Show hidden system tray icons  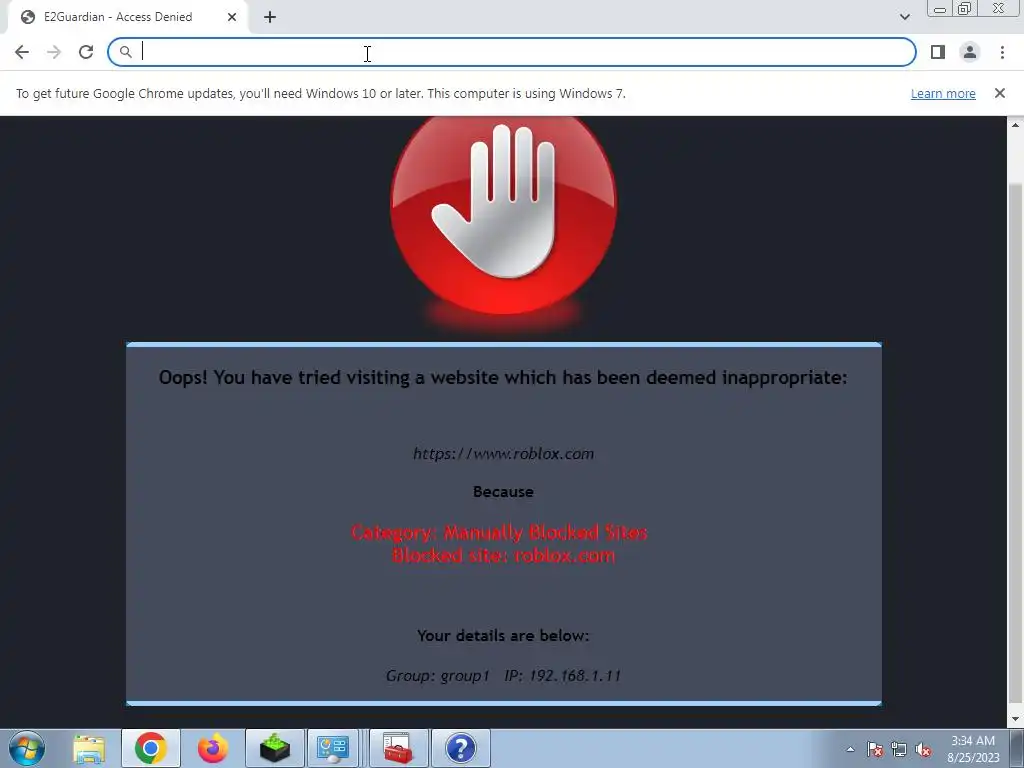tap(850, 749)
